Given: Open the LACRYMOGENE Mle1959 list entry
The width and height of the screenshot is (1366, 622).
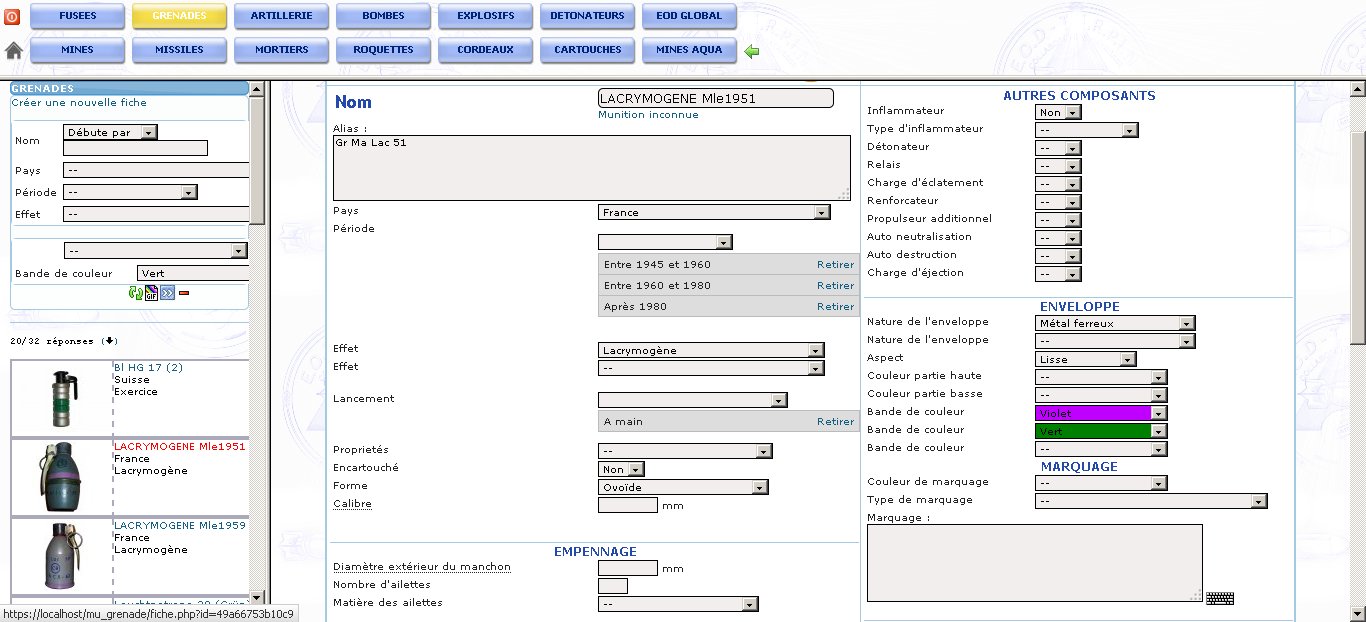Looking at the screenshot, I should [x=180, y=525].
